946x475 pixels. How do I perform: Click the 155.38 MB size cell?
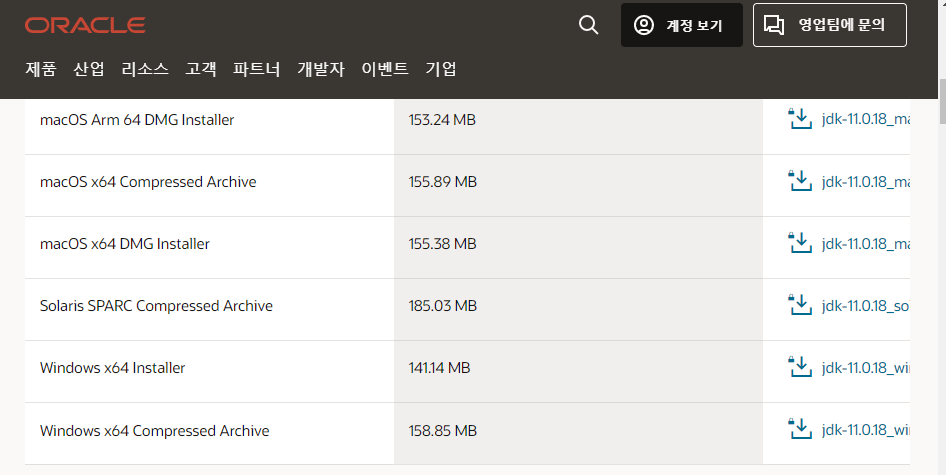(578, 247)
